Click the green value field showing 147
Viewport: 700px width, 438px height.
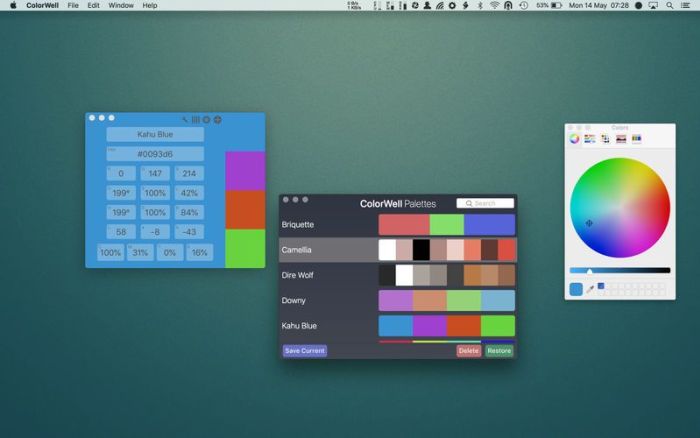coord(155,173)
